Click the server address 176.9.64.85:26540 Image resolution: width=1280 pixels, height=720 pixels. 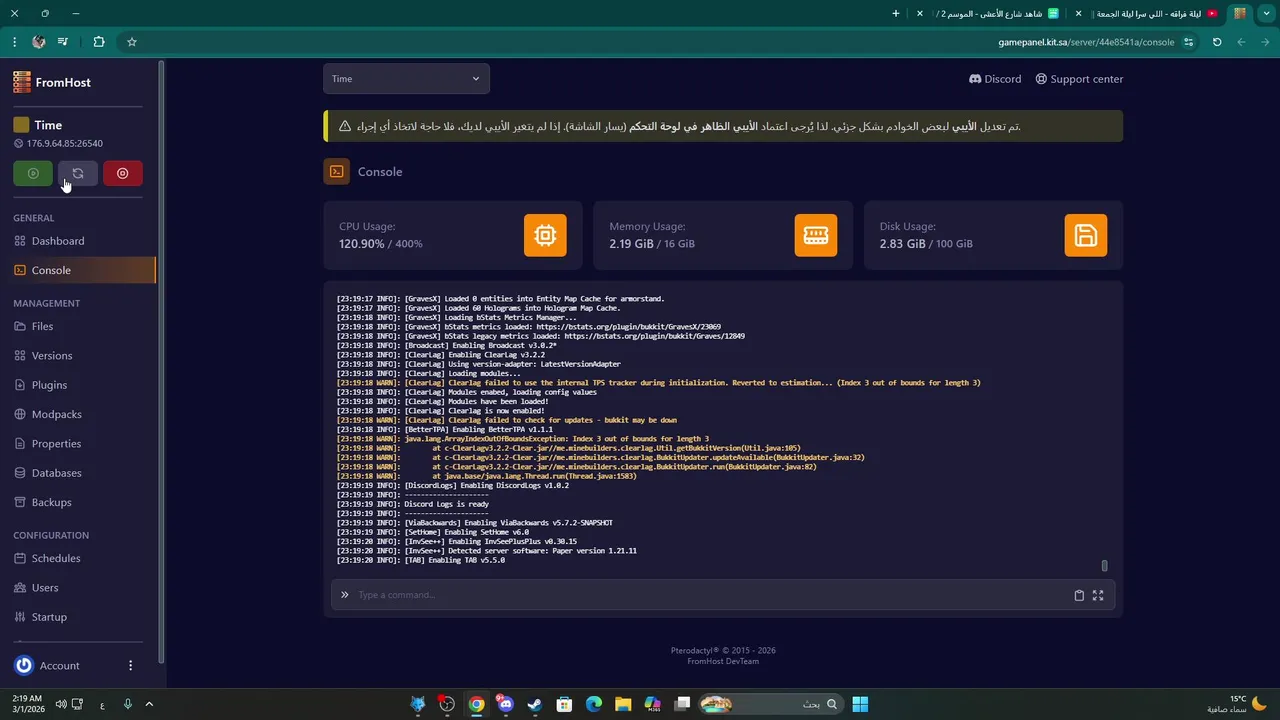(x=64, y=144)
